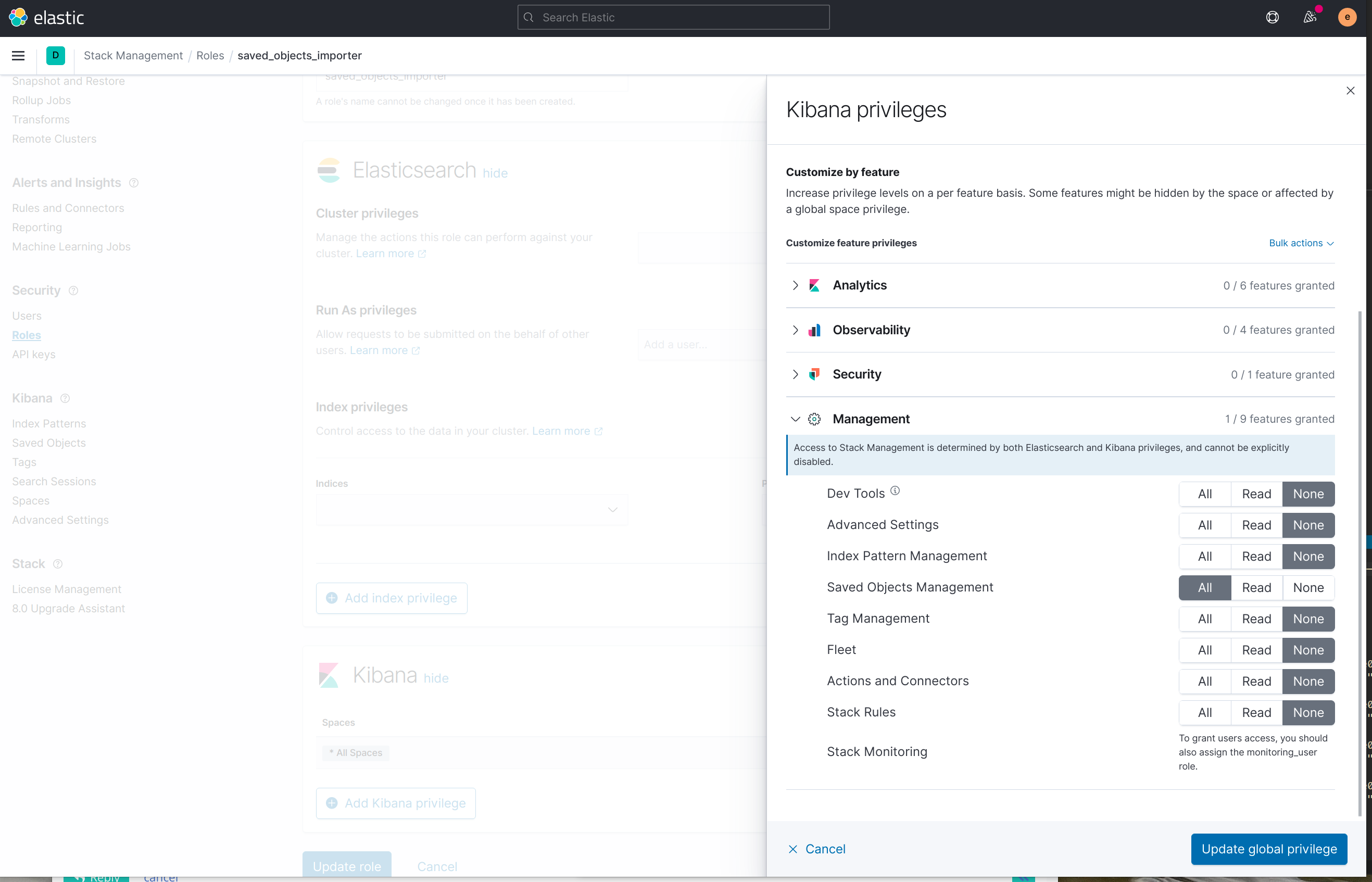Click the green D space avatar
Image resolution: width=1372 pixels, height=882 pixels.
pyautogui.click(x=56, y=56)
